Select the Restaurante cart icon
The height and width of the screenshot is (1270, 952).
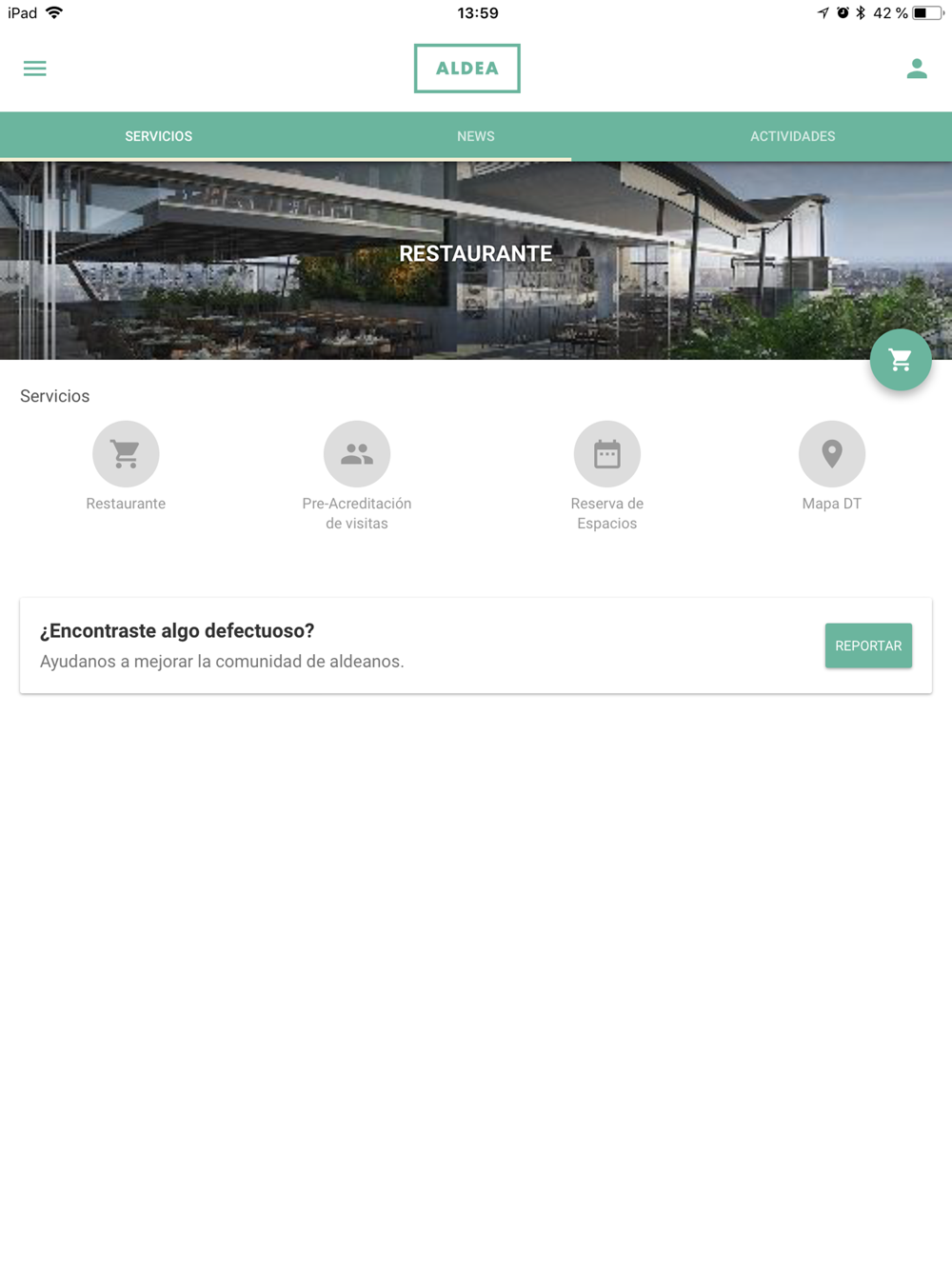[126, 454]
